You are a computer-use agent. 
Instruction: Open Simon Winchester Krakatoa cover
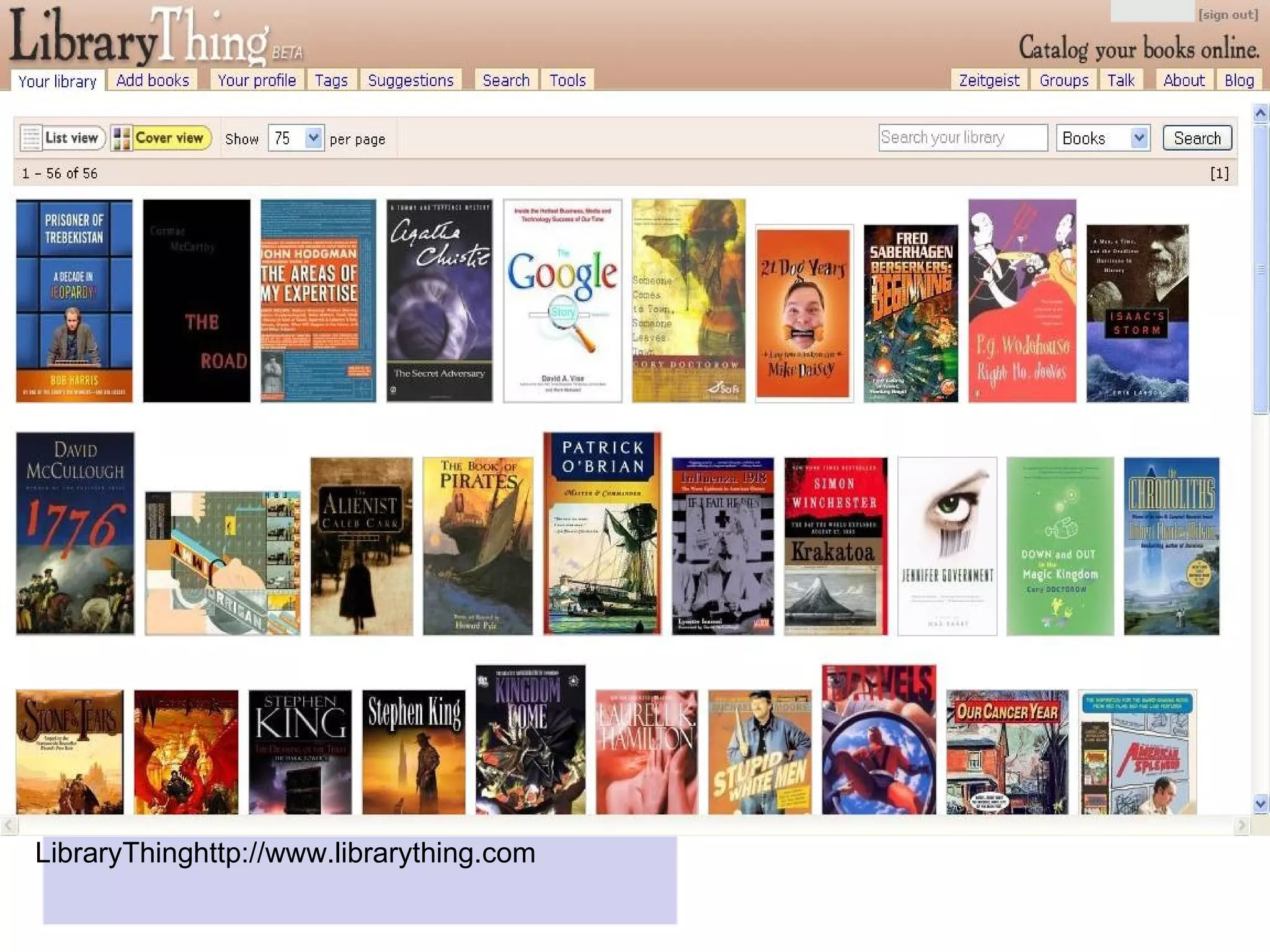pos(836,547)
